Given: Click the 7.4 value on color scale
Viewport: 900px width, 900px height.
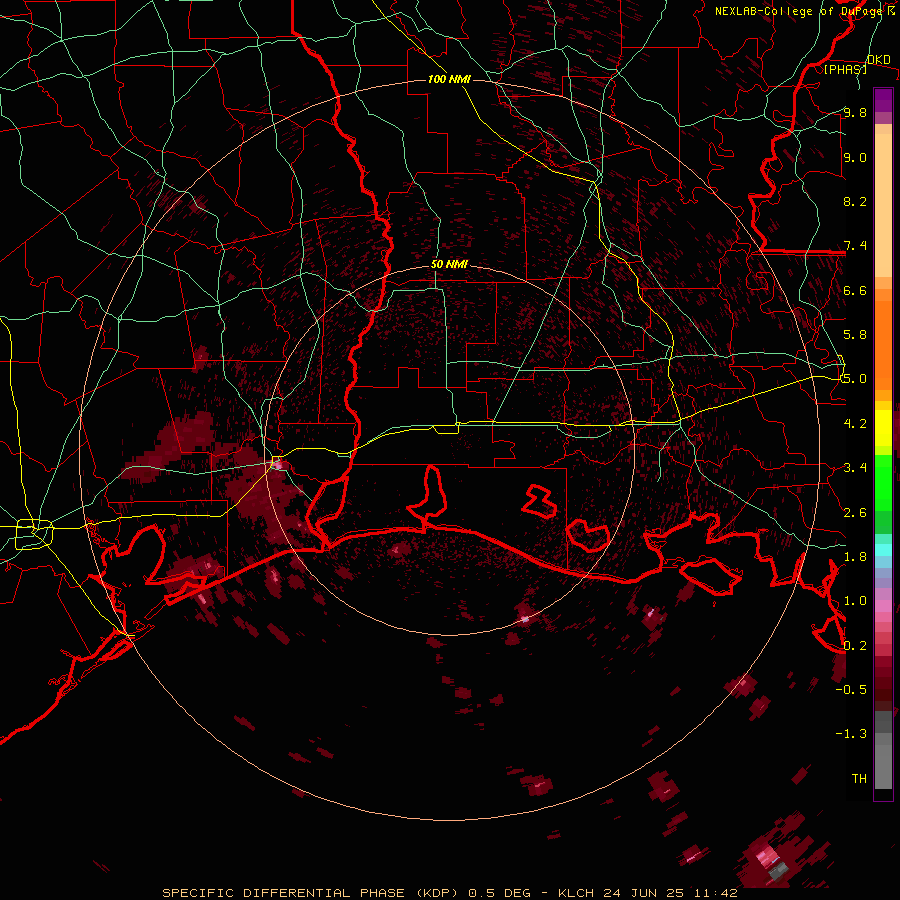Looking at the screenshot, I should (855, 246).
